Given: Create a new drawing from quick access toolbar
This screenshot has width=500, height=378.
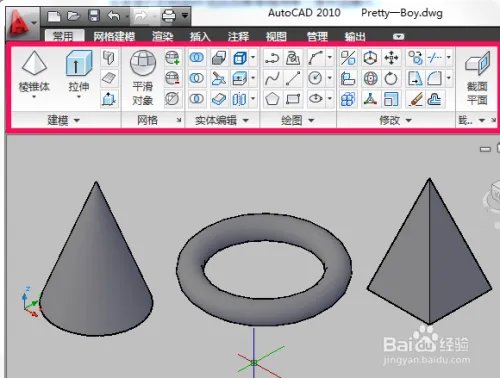Looking at the screenshot, I should coord(54,16).
